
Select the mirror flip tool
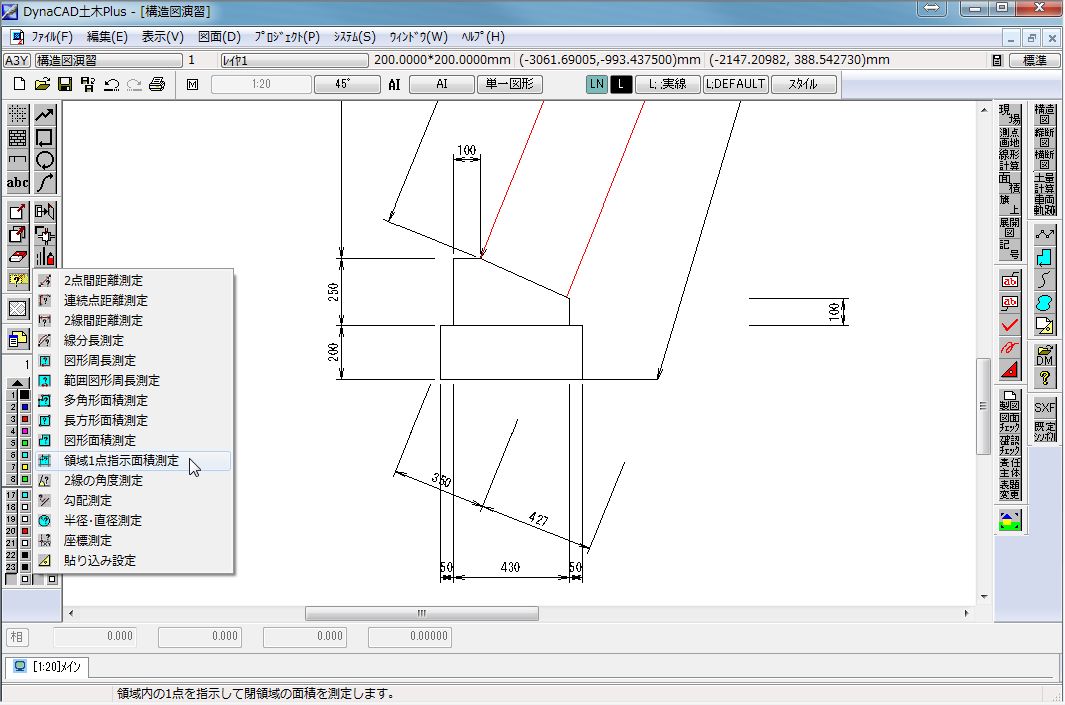tap(45, 212)
